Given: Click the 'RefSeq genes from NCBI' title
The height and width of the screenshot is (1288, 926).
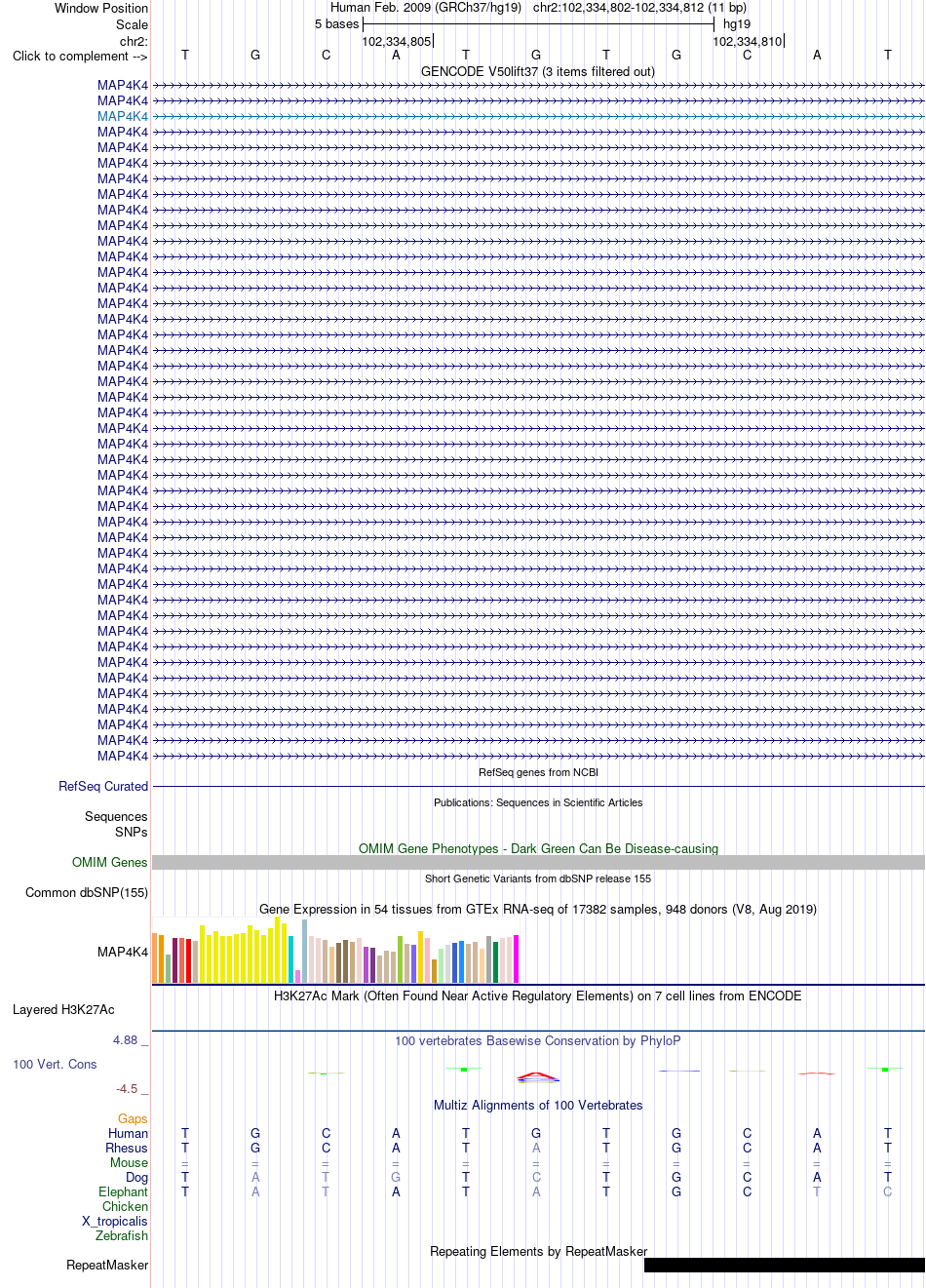Looking at the screenshot, I should click(x=538, y=772).
